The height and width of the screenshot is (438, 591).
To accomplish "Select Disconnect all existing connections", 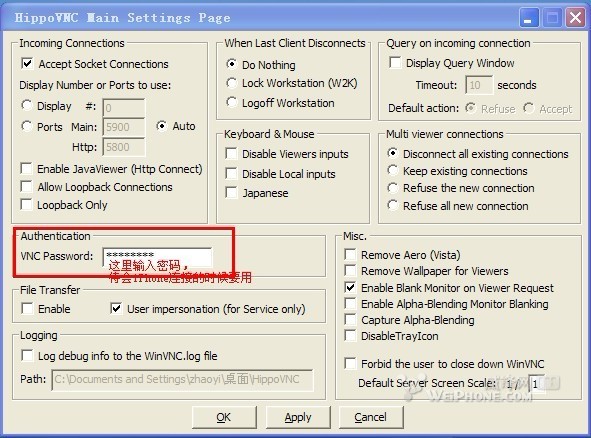I will coord(393,153).
